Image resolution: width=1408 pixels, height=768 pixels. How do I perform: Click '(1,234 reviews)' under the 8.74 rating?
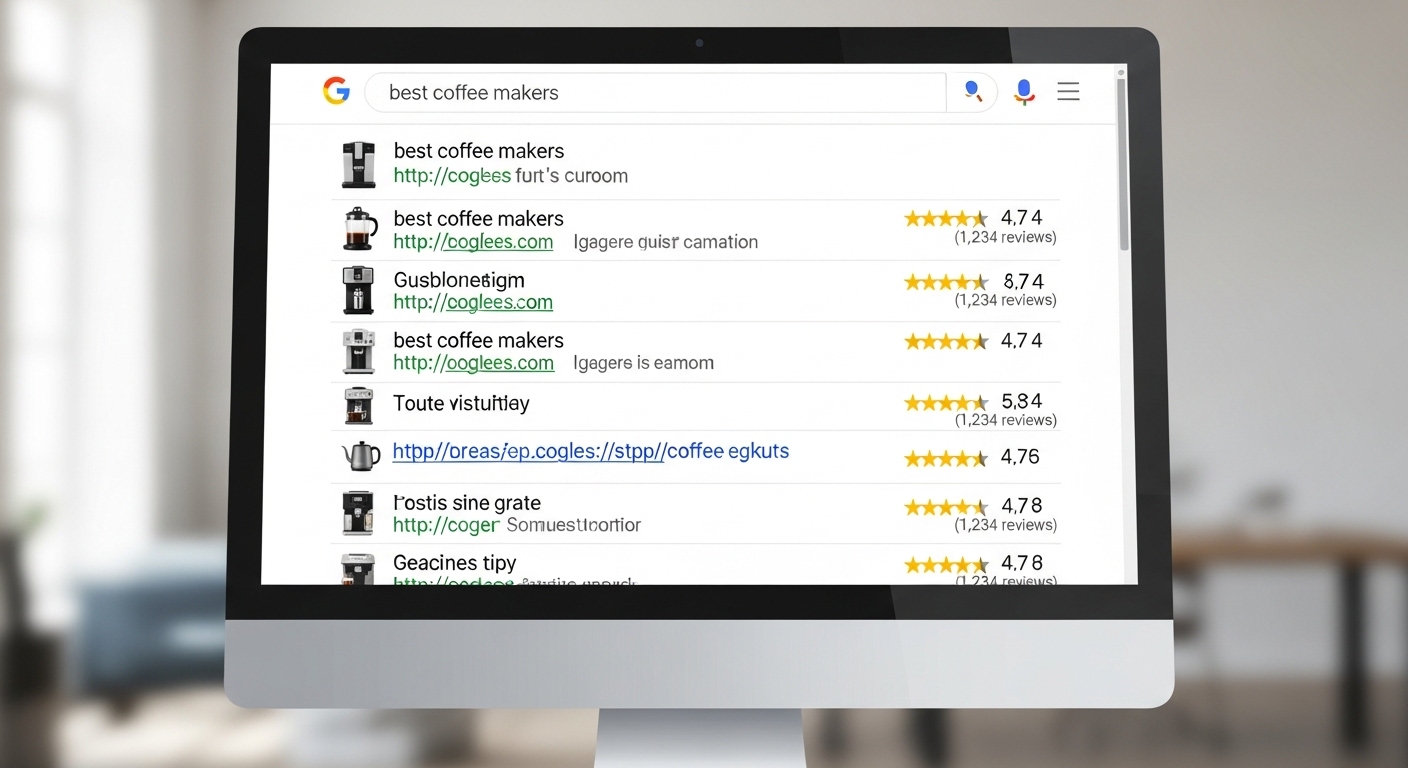click(1005, 300)
